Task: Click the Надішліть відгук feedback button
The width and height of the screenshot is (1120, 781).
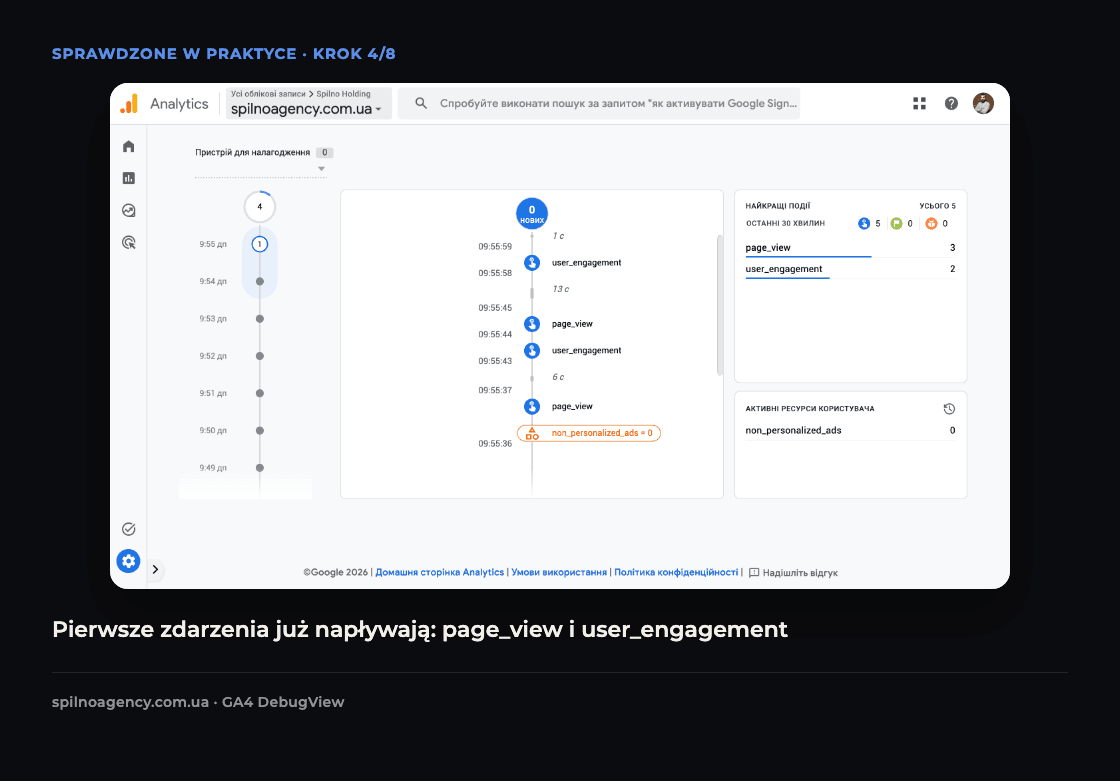Action: [x=793, y=572]
